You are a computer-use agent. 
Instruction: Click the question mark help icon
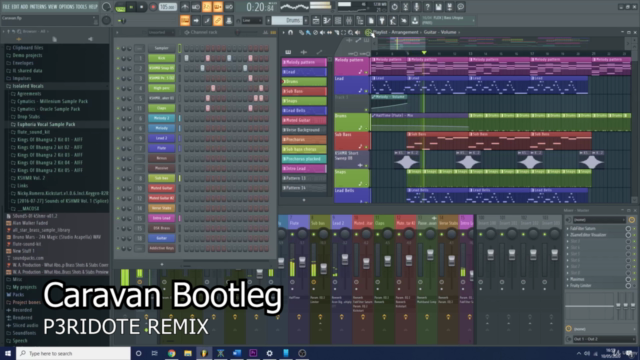tap(427, 7)
